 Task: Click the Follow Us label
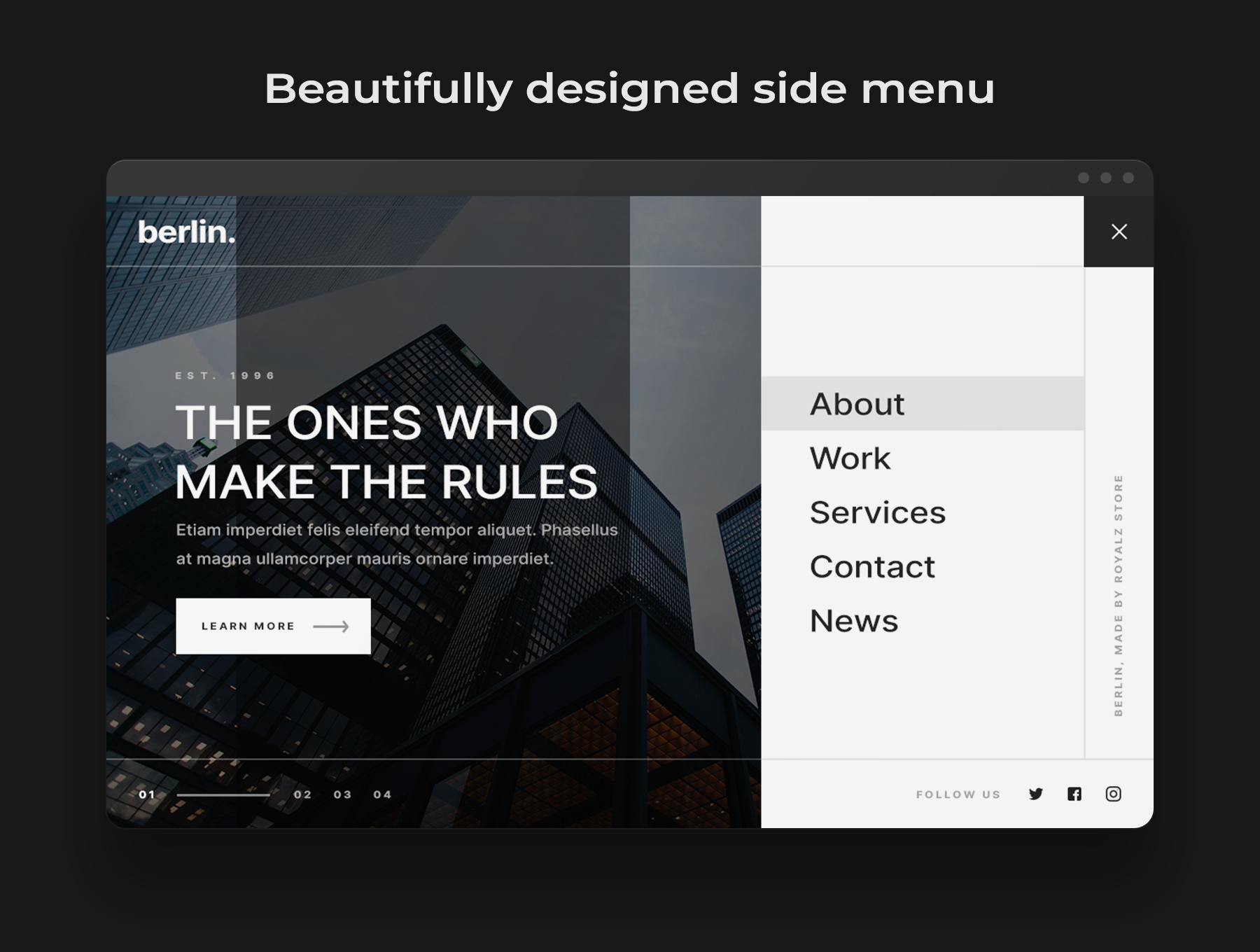click(x=958, y=794)
